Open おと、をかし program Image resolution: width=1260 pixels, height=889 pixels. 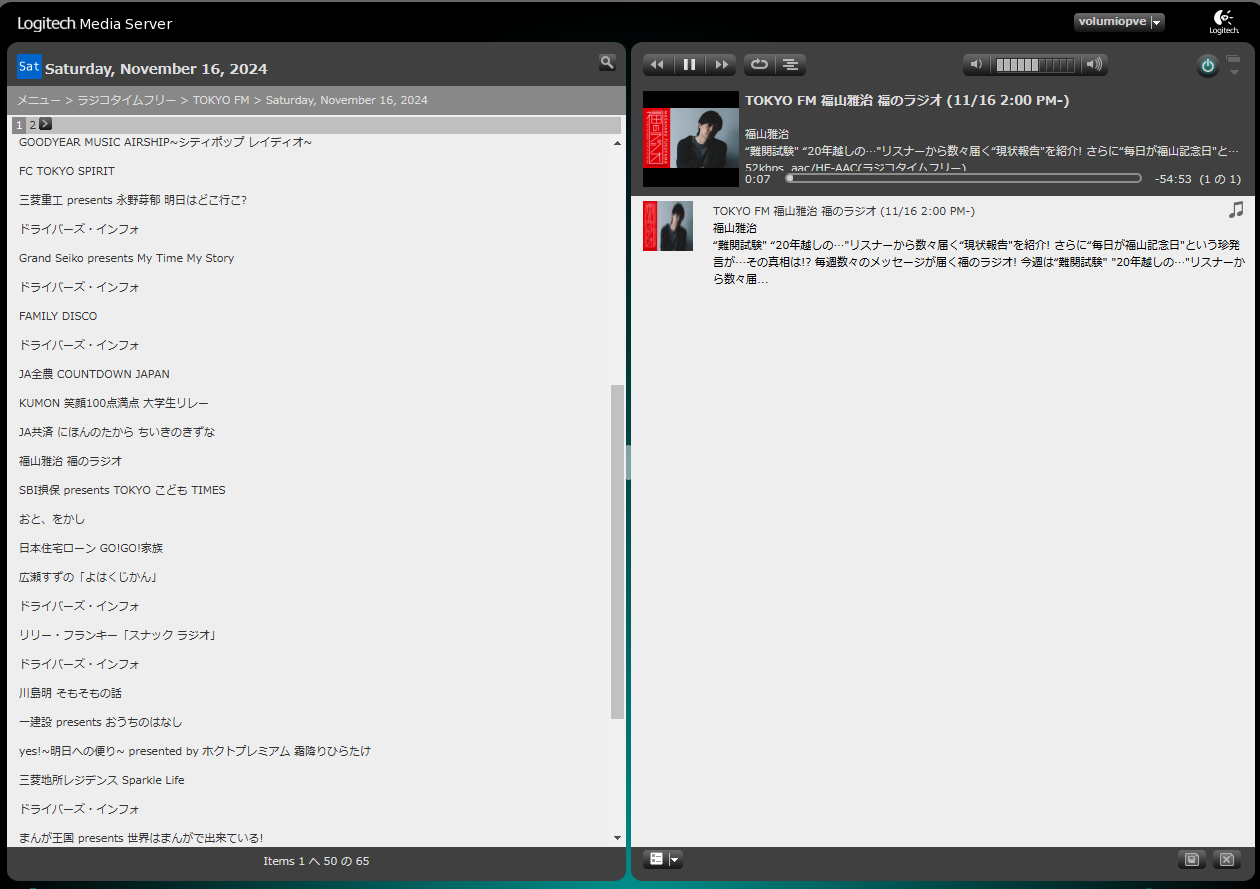pos(52,519)
